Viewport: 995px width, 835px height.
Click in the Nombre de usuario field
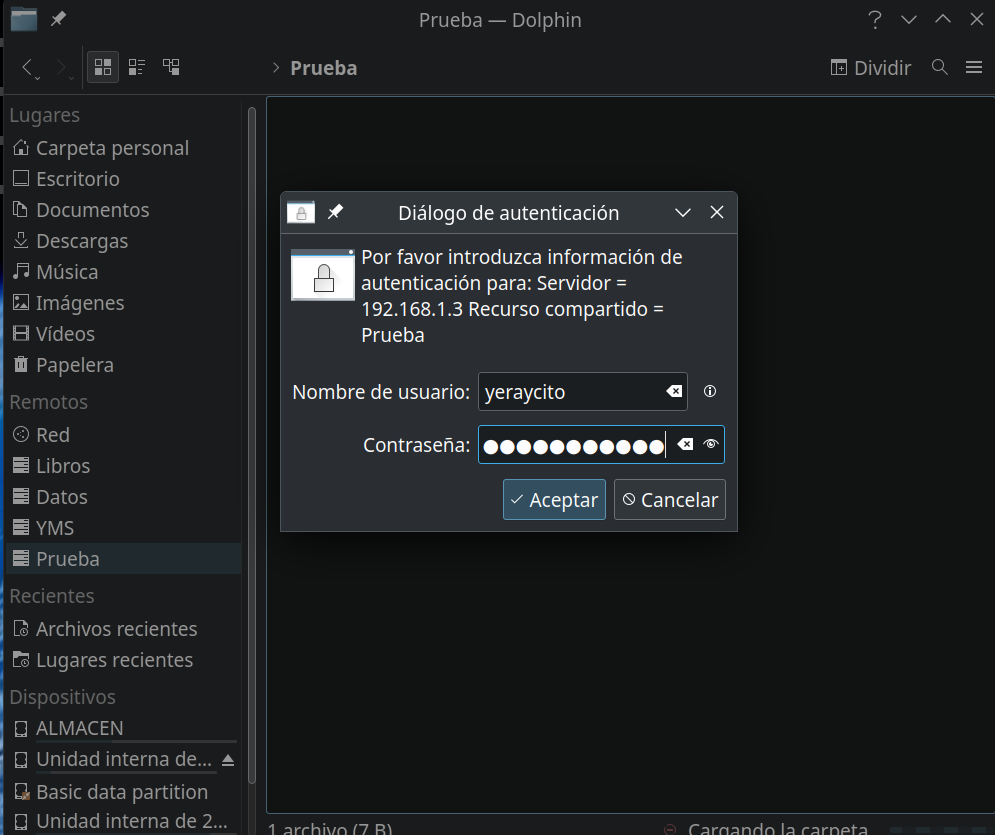[570, 392]
